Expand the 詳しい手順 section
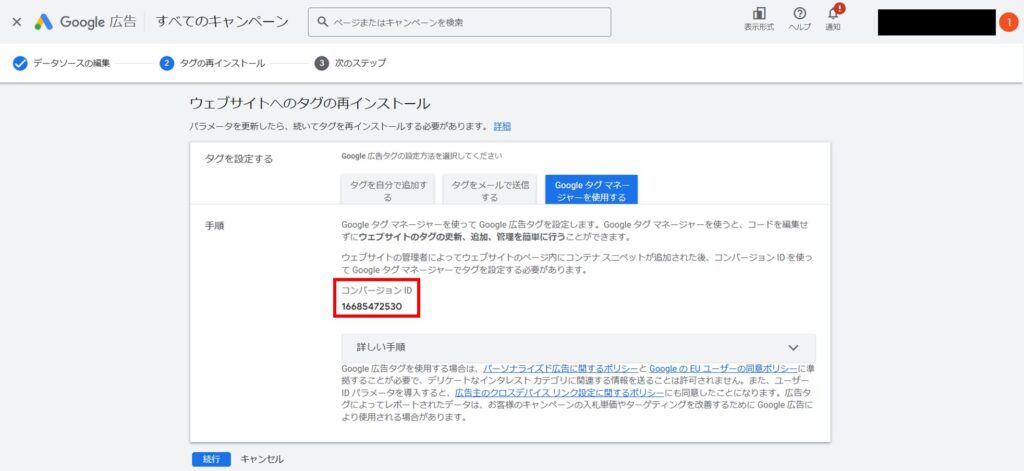1024x471 pixels. 578,348
